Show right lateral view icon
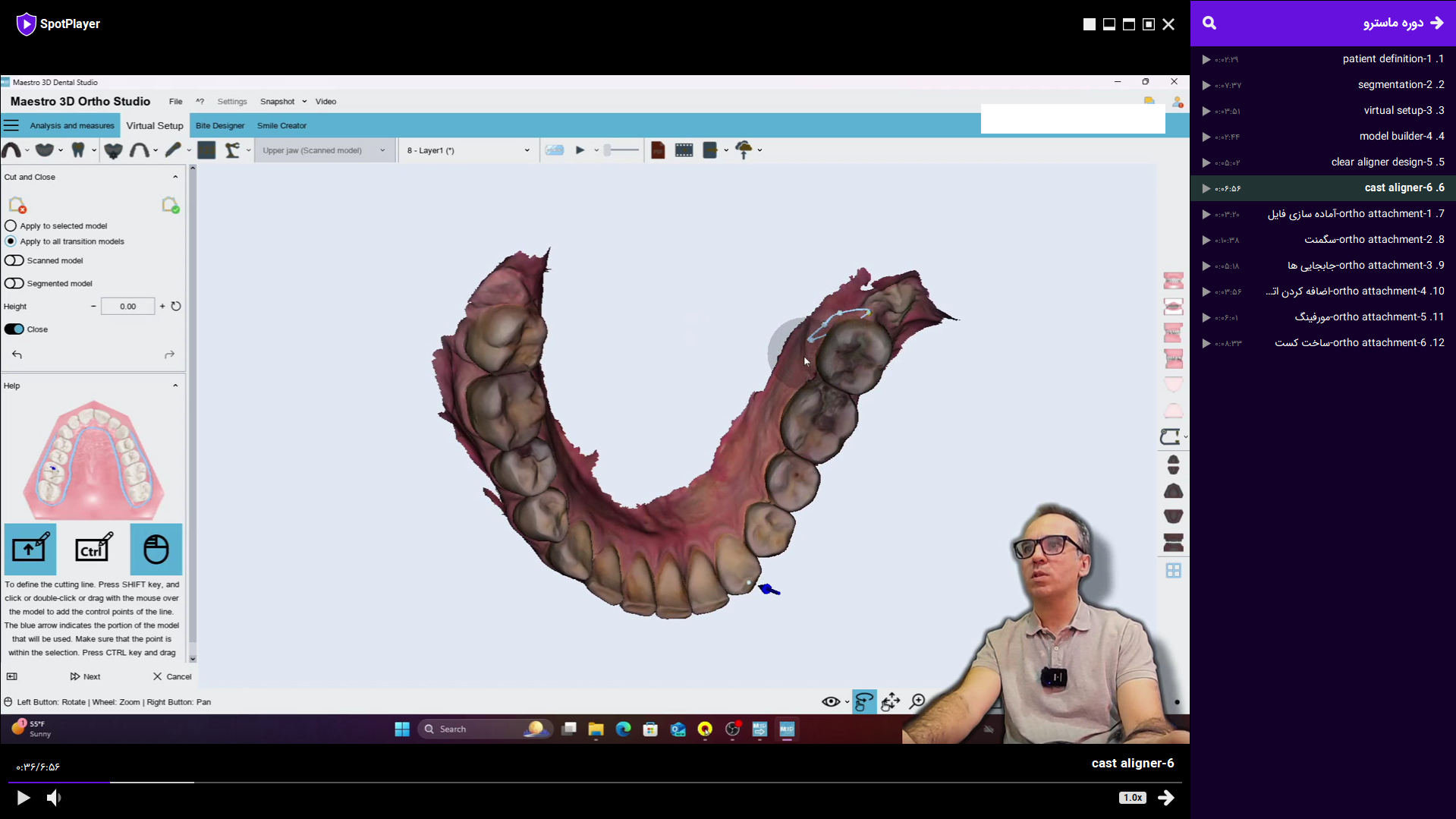Viewport: 1456px width, 819px height. point(1173,332)
